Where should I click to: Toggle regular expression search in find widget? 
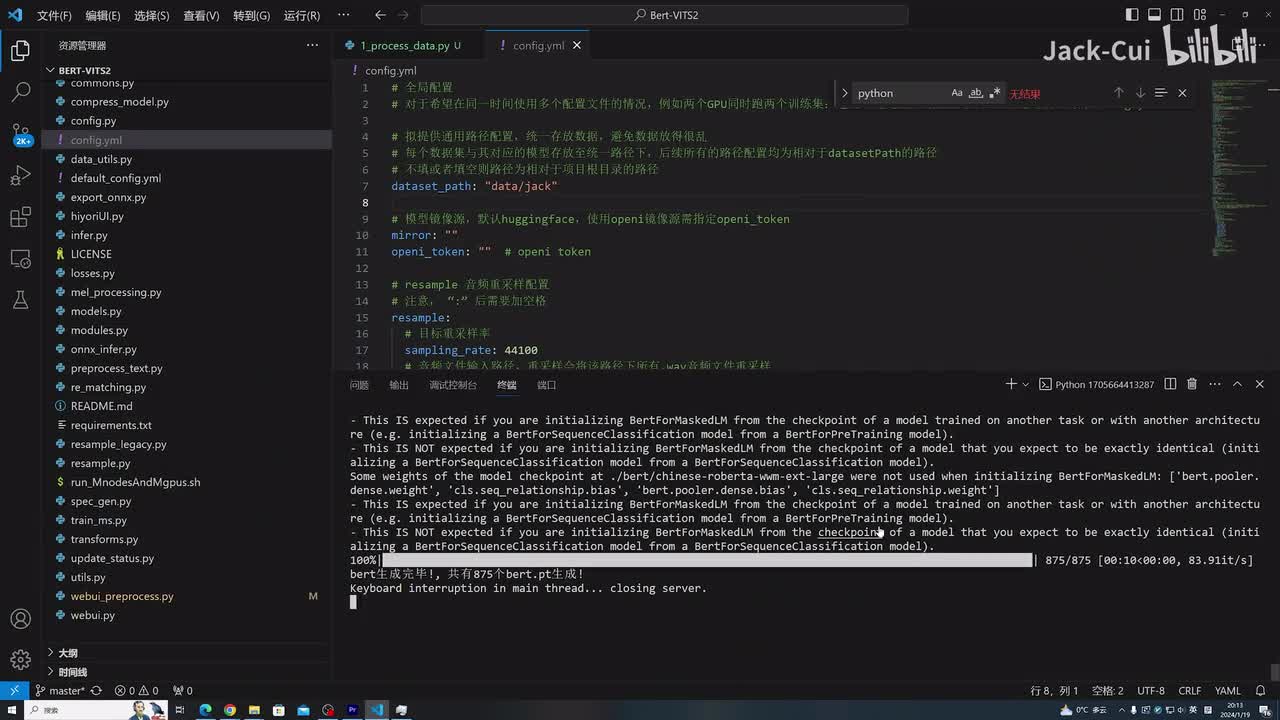[994, 93]
